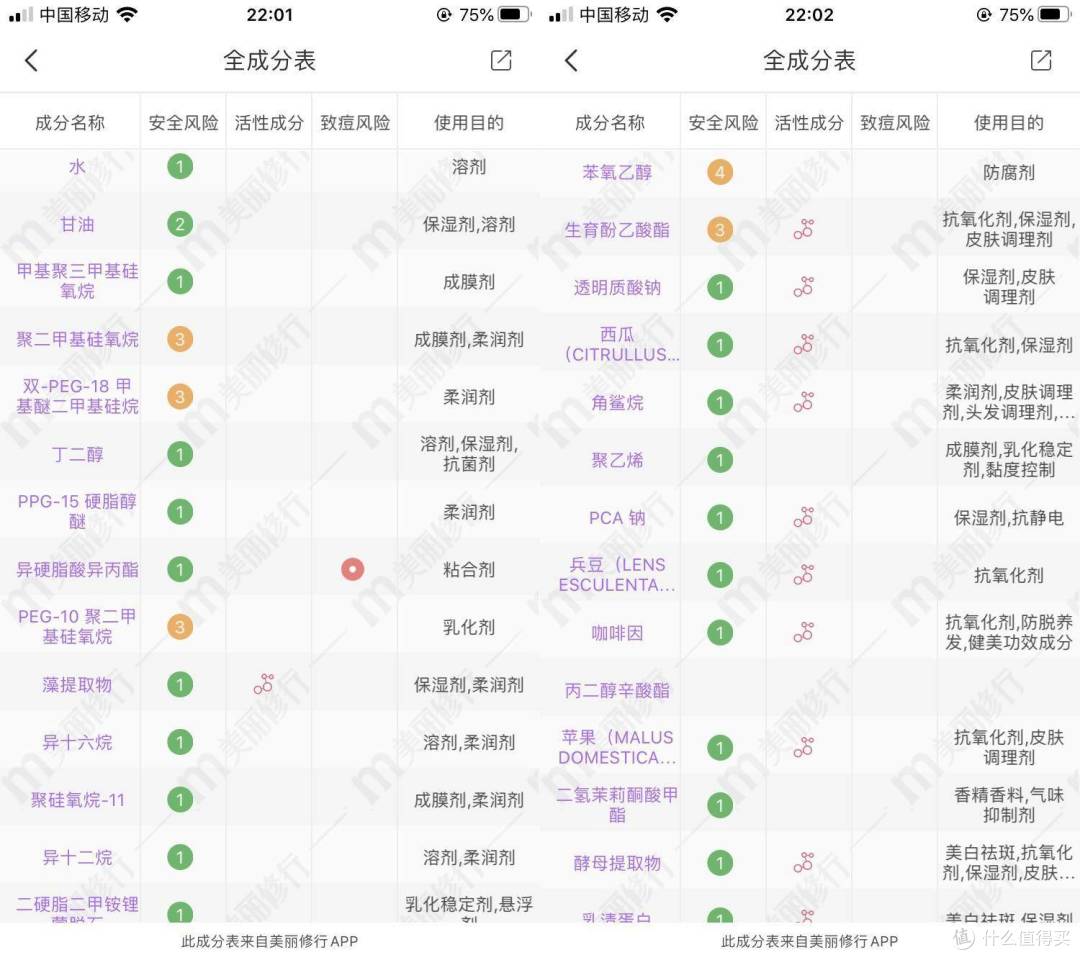This screenshot has height=960, width=1080.
Task: Tap 致痘风险 header in right table
Action: [x=895, y=123]
